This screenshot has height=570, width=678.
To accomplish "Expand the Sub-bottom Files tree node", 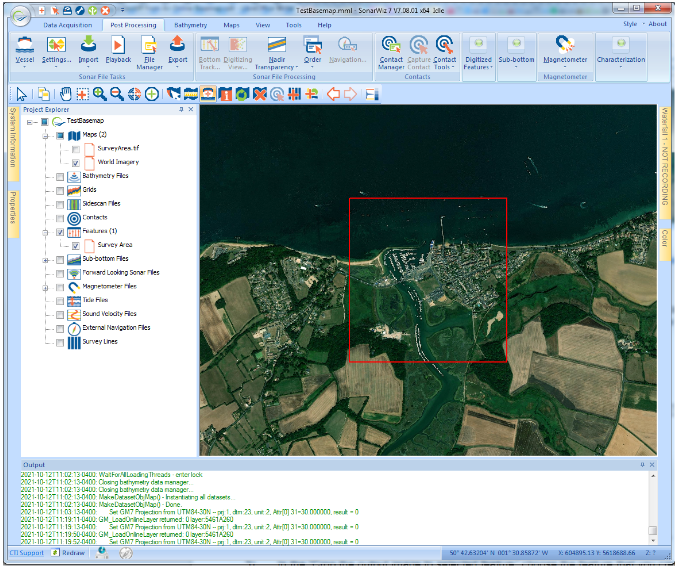I will pos(46,259).
